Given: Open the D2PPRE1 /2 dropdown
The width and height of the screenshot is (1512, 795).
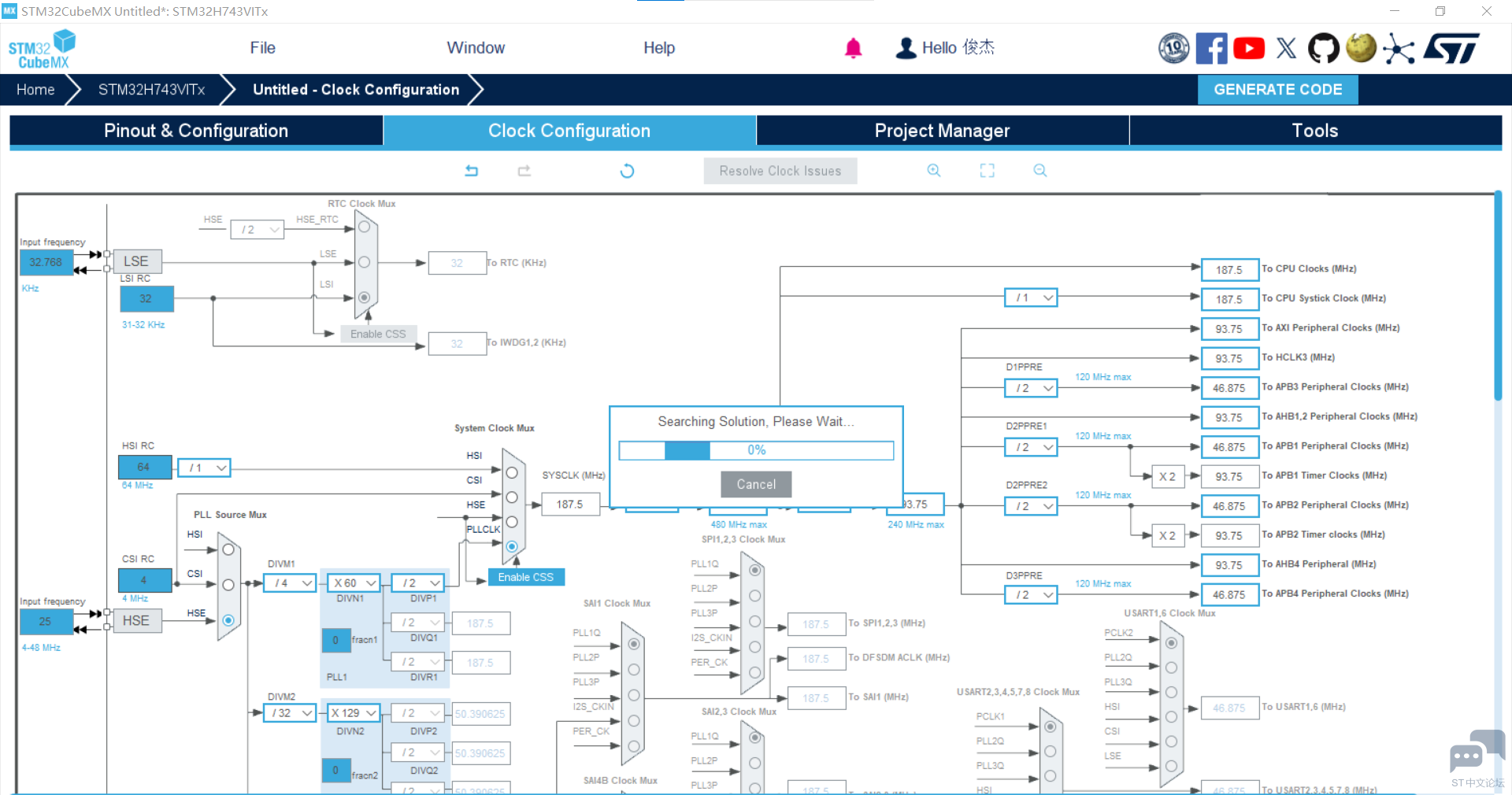Looking at the screenshot, I should [1031, 447].
